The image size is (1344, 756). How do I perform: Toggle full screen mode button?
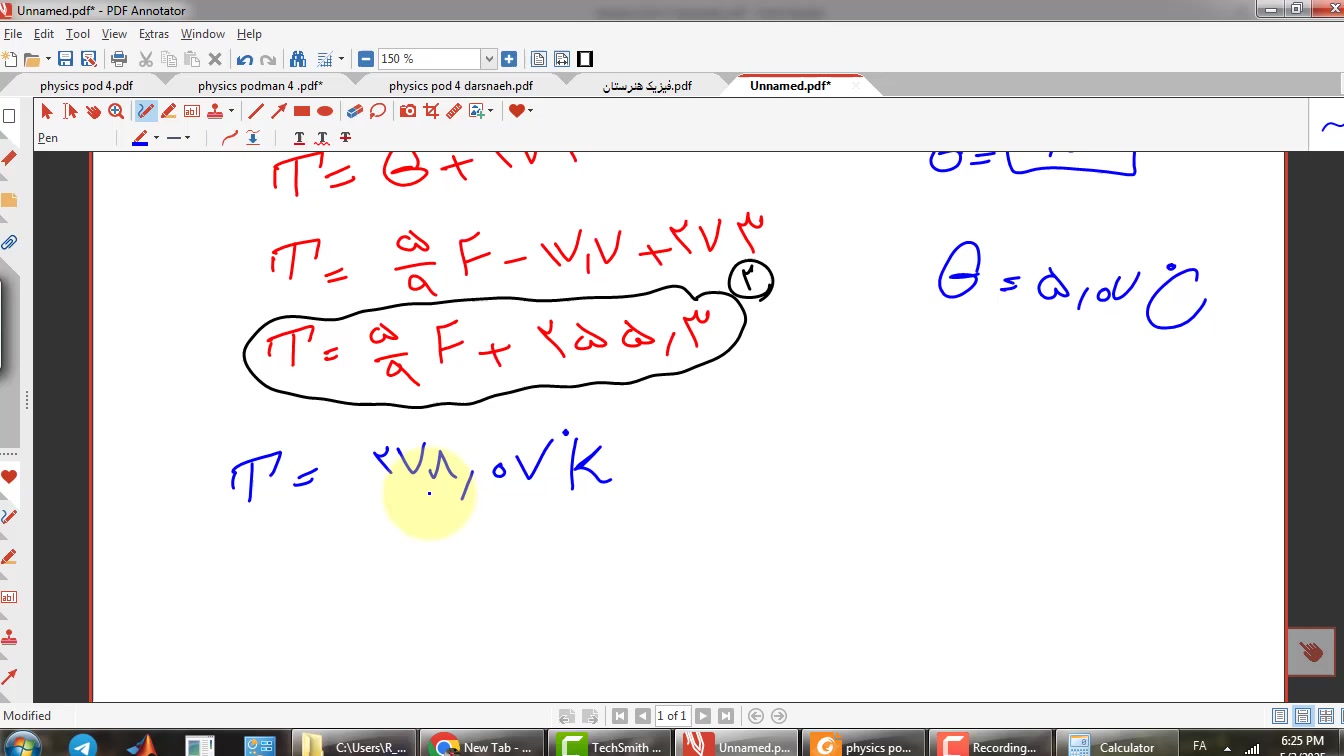coord(585,59)
